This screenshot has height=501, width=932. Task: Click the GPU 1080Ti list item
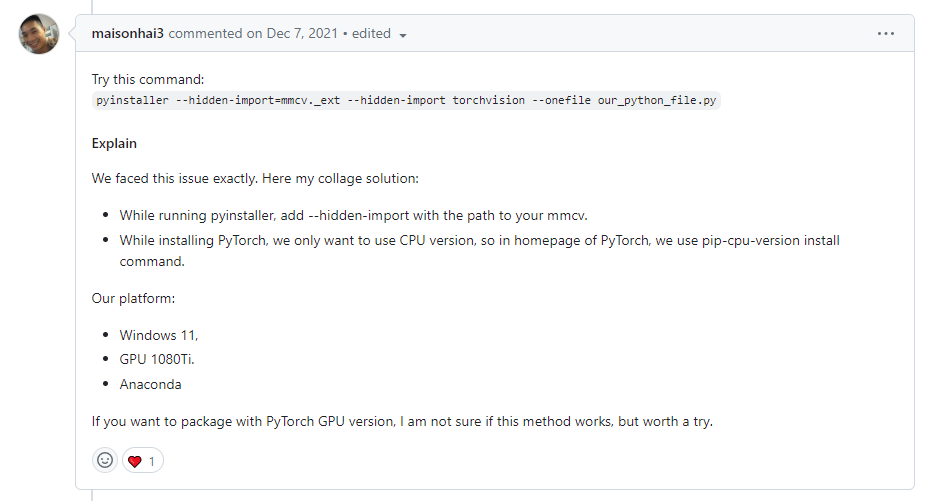(x=157, y=360)
